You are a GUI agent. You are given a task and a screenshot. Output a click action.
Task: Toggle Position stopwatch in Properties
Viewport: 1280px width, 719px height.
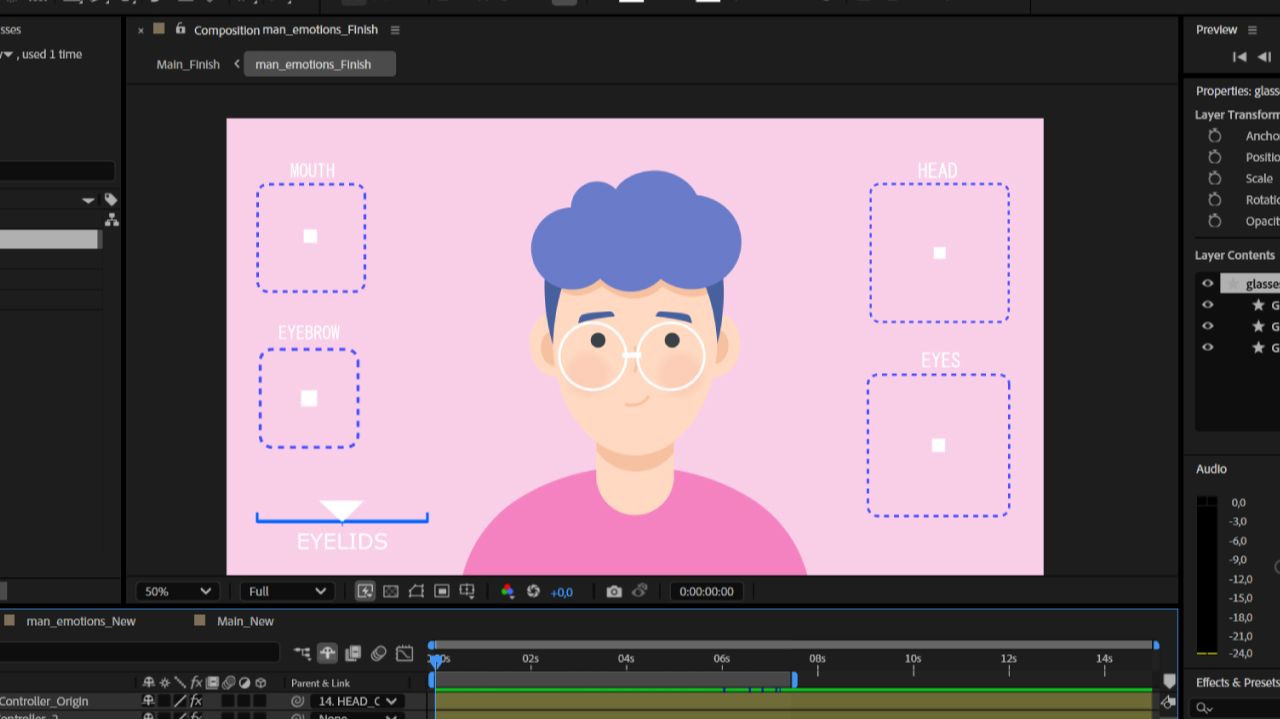click(x=1215, y=157)
